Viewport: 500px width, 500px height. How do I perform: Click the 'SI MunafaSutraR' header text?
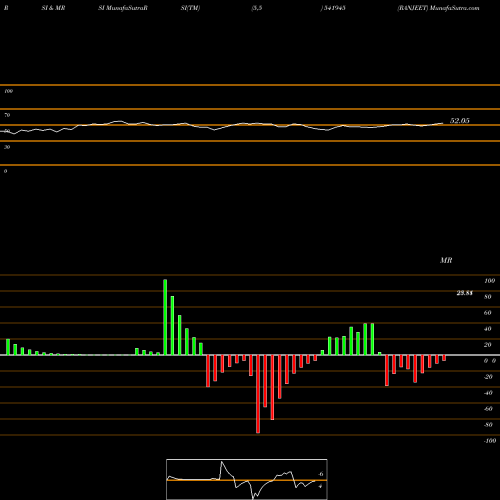(x=123, y=8)
